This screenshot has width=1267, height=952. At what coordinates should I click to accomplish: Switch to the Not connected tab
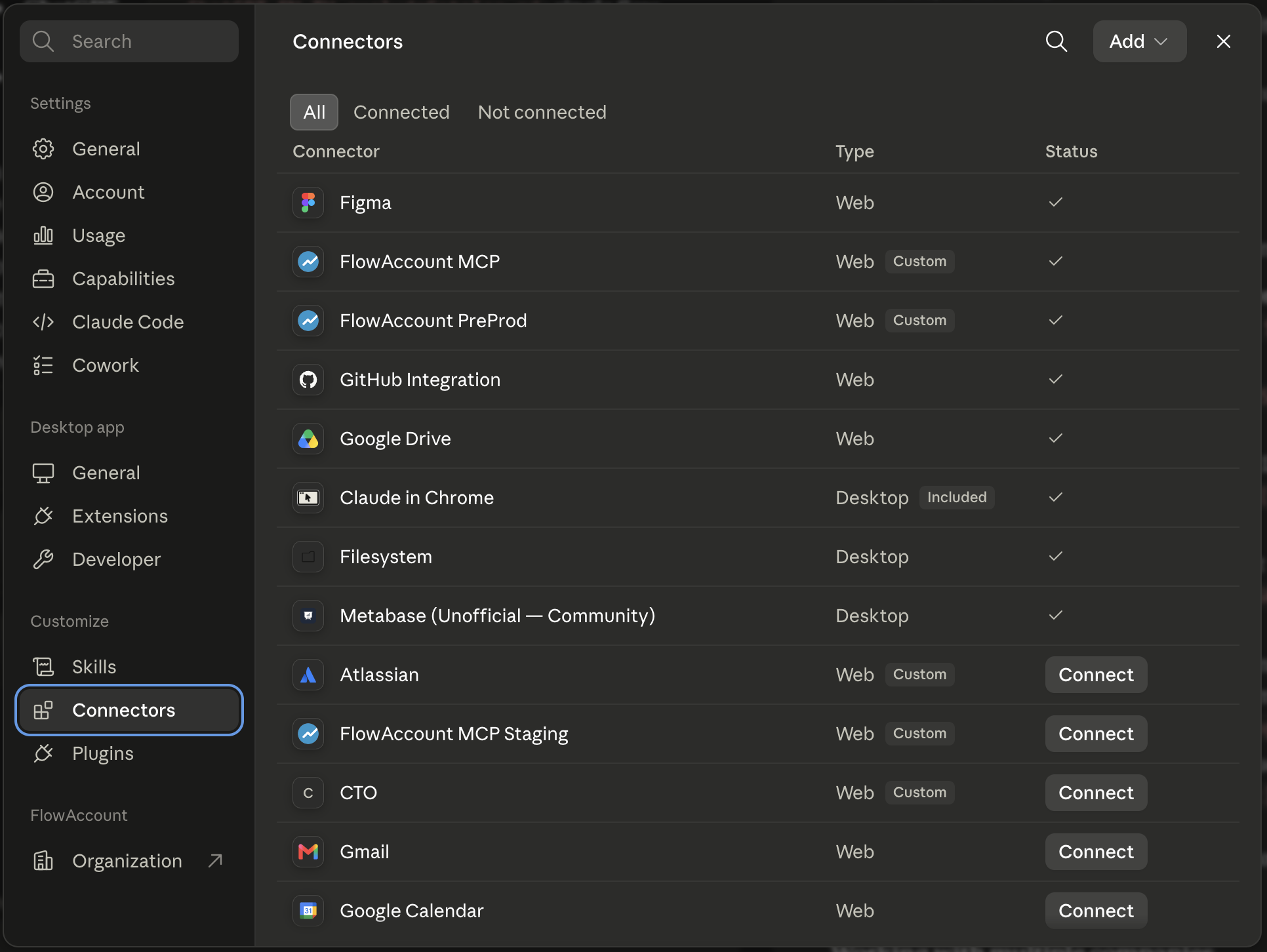click(542, 112)
